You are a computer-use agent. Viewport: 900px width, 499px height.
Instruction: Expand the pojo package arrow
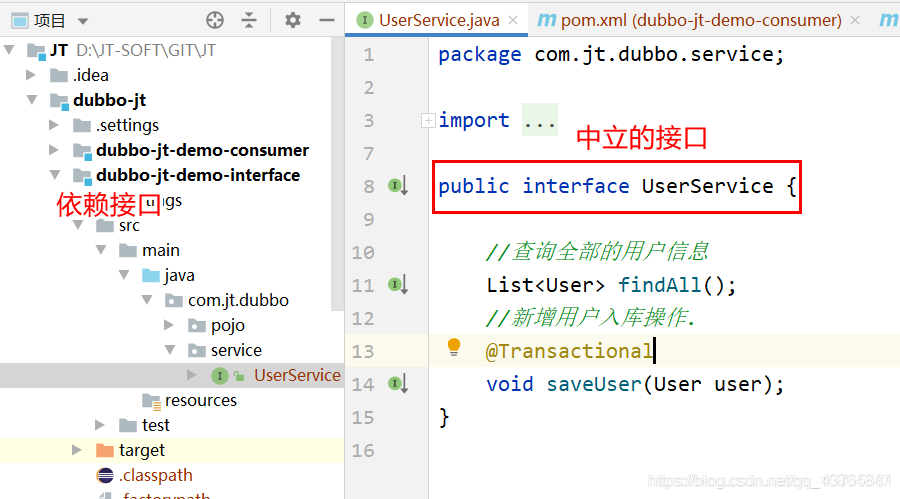click(x=169, y=325)
